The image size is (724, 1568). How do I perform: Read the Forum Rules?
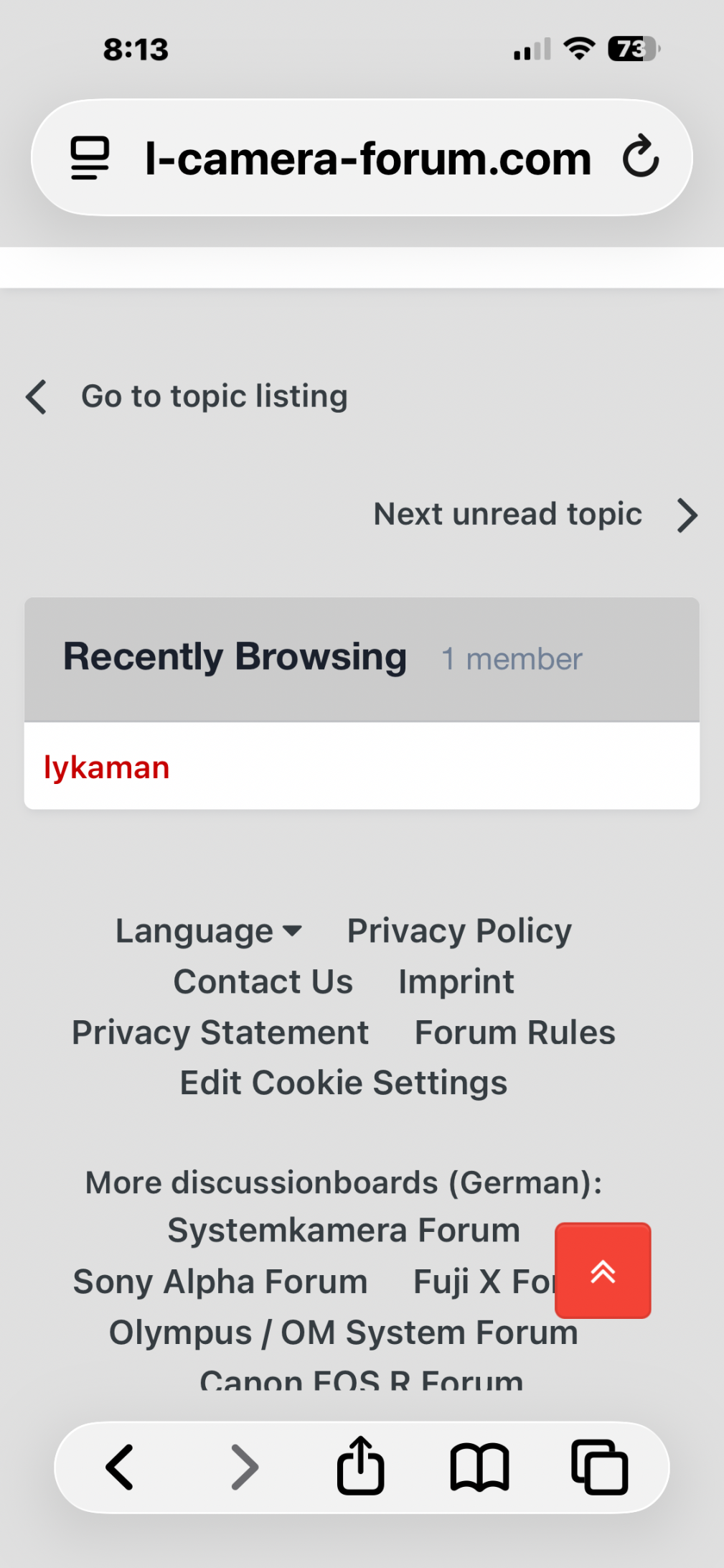click(x=514, y=1032)
